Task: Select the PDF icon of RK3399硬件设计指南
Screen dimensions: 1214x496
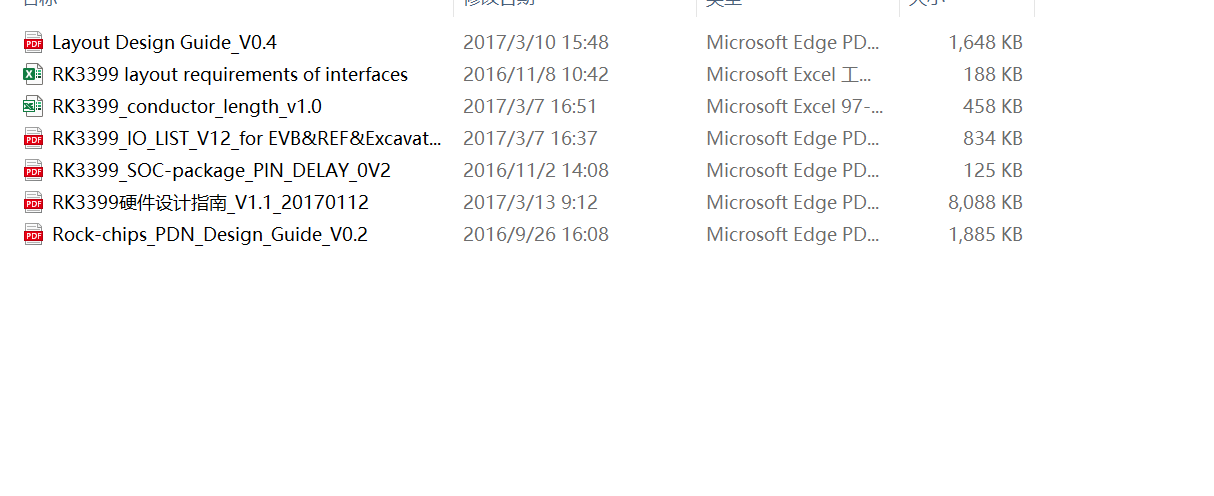Action: [33, 202]
